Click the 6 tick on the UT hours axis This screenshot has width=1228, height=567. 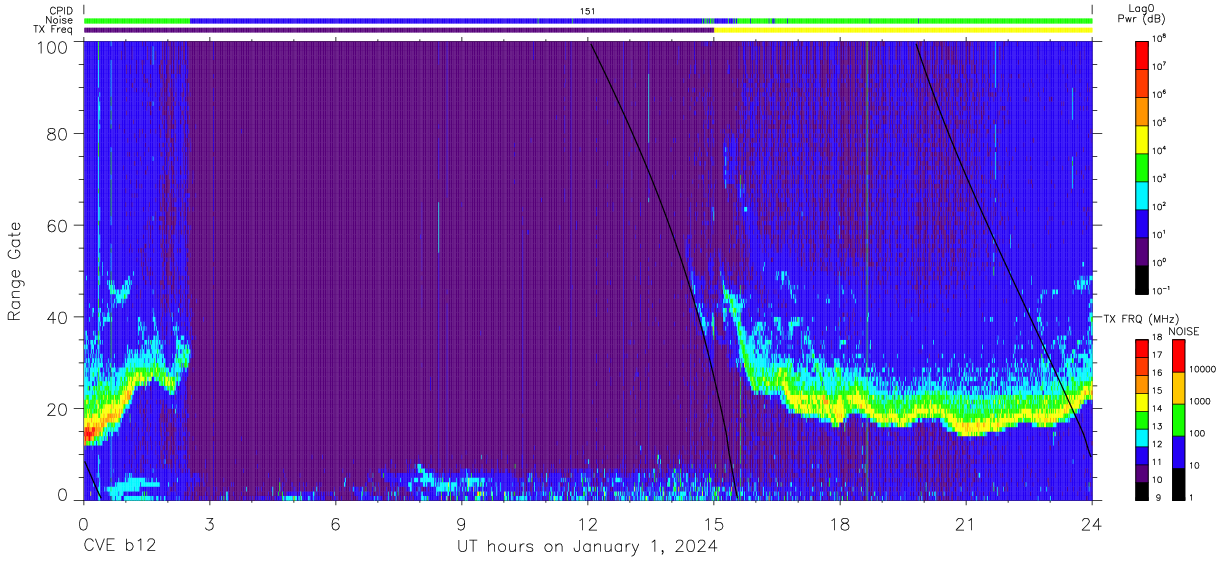tap(335, 524)
